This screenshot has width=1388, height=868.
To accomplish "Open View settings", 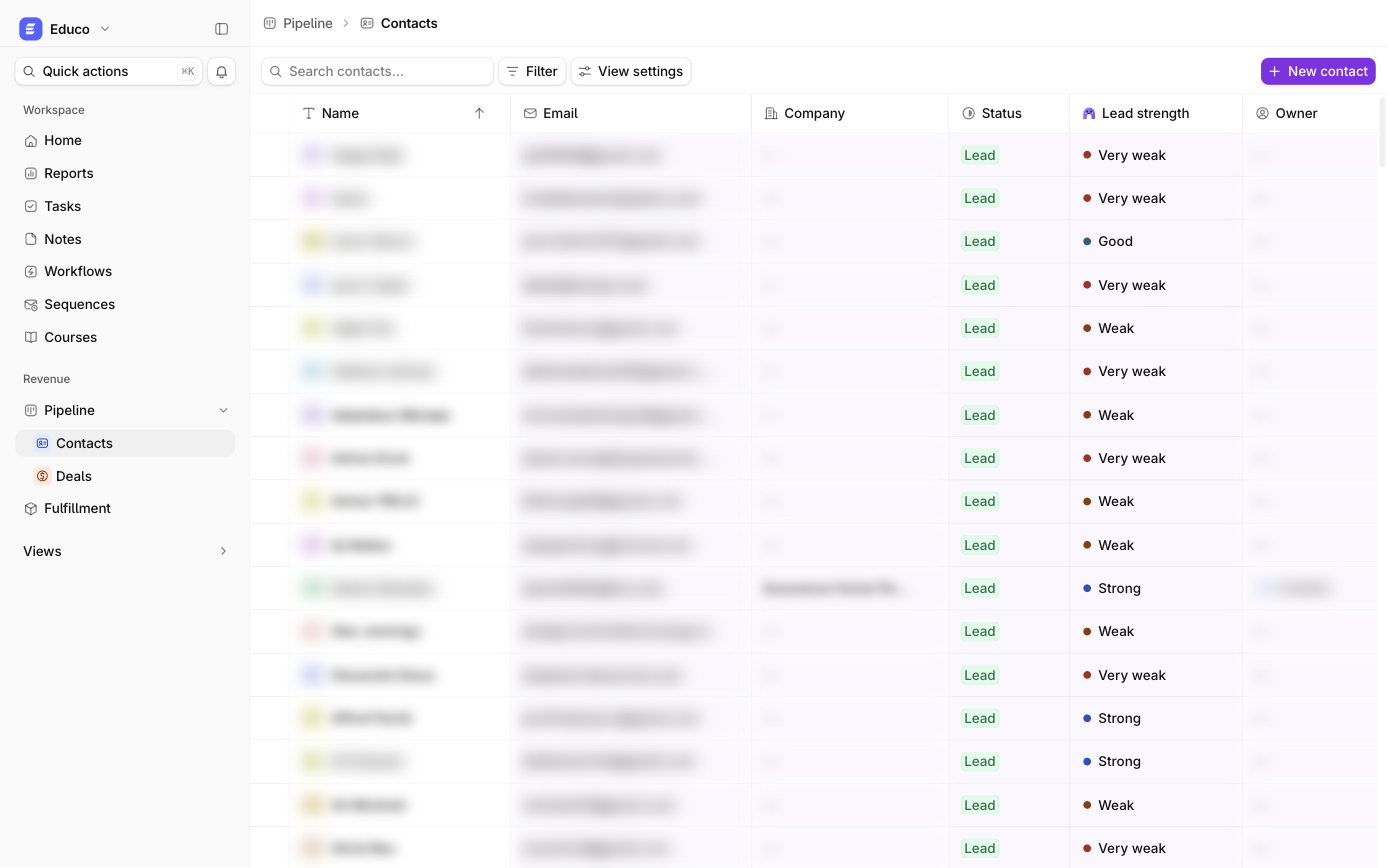I will 631,71.
